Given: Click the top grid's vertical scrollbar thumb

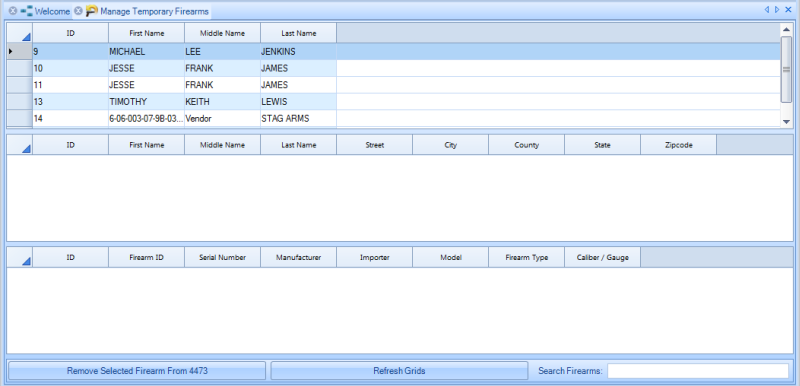Looking at the screenshot, I should (786, 69).
